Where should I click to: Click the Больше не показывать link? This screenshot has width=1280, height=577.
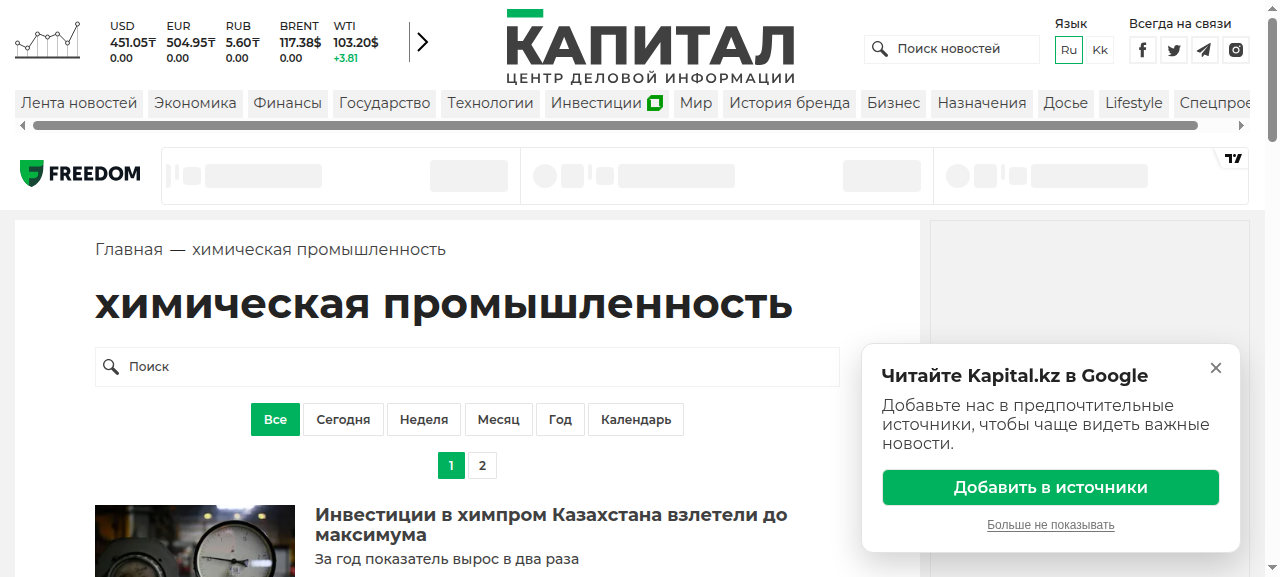(1051, 525)
